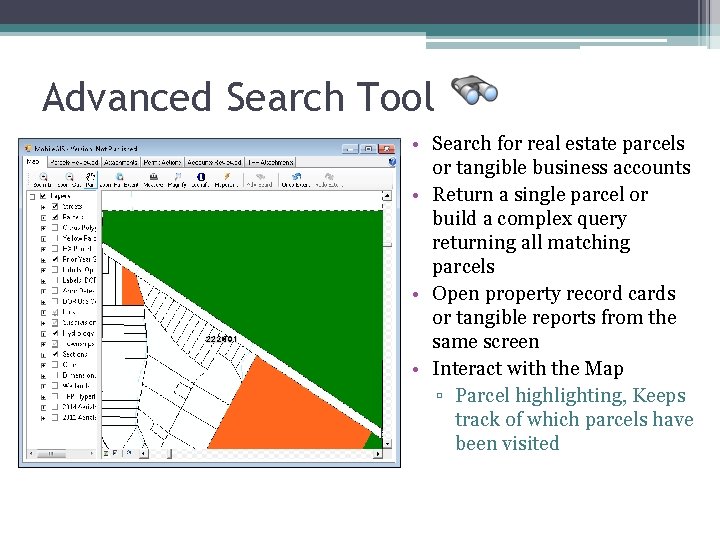Uncheck the Hydrology layer
The width and height of the screenshot is (720, 540).
point(55,333)
